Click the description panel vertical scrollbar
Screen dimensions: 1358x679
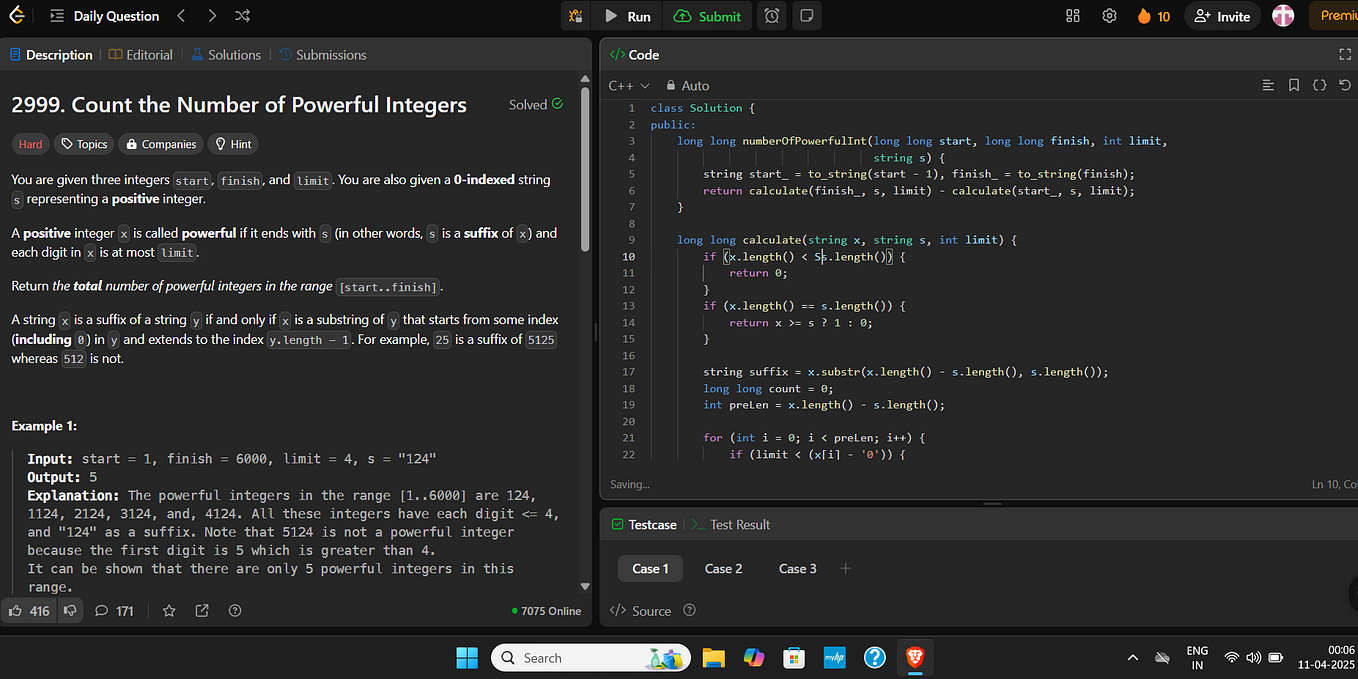pos(585,160)
